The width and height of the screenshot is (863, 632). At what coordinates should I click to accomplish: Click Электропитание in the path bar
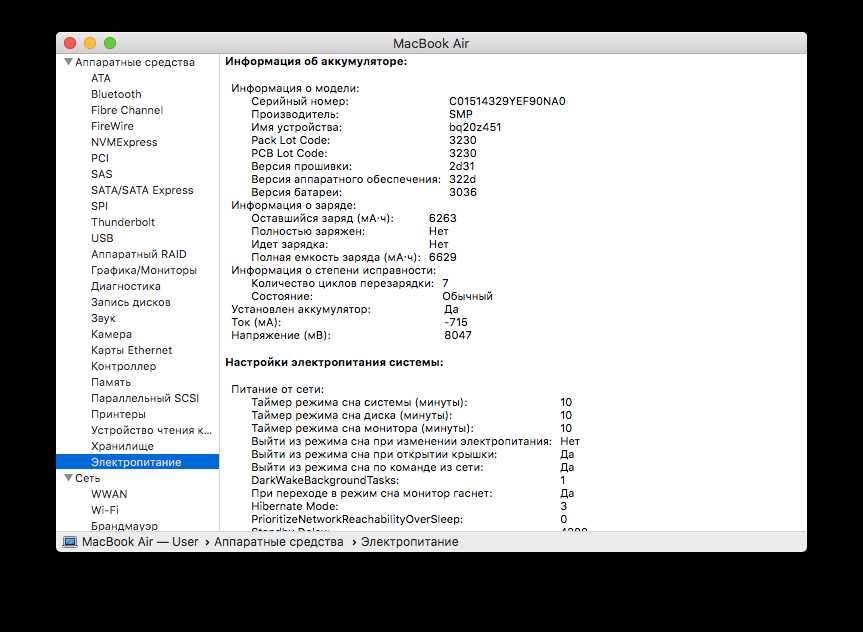(x=409, y=541)
